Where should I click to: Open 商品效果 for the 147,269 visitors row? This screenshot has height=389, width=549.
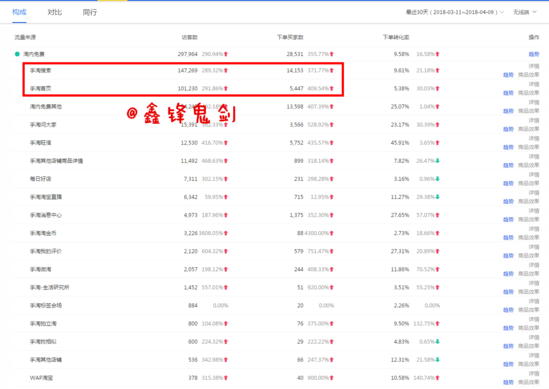pyautogui.click(x=529, y=75)
